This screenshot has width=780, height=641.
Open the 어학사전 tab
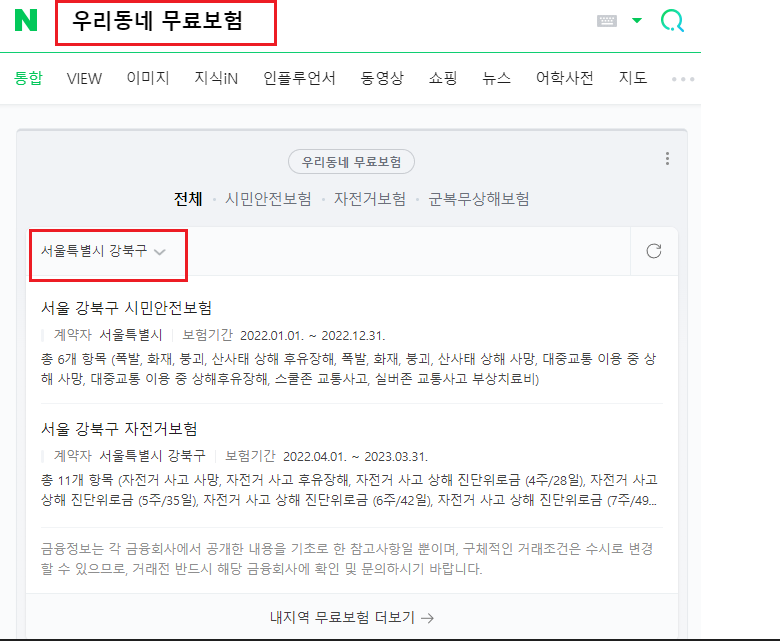coord(564,78)
